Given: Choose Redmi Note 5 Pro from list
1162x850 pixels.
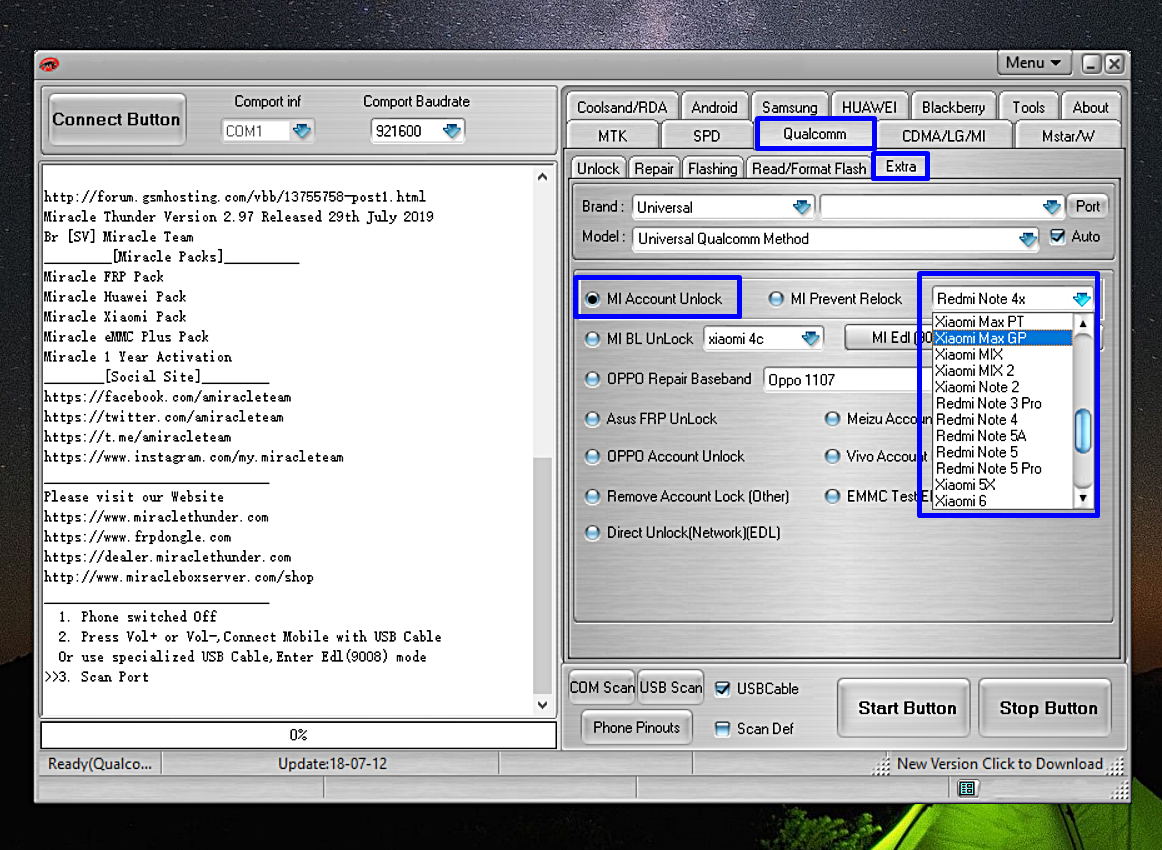Looking at the screenshot, I should [x=988, y=468].
